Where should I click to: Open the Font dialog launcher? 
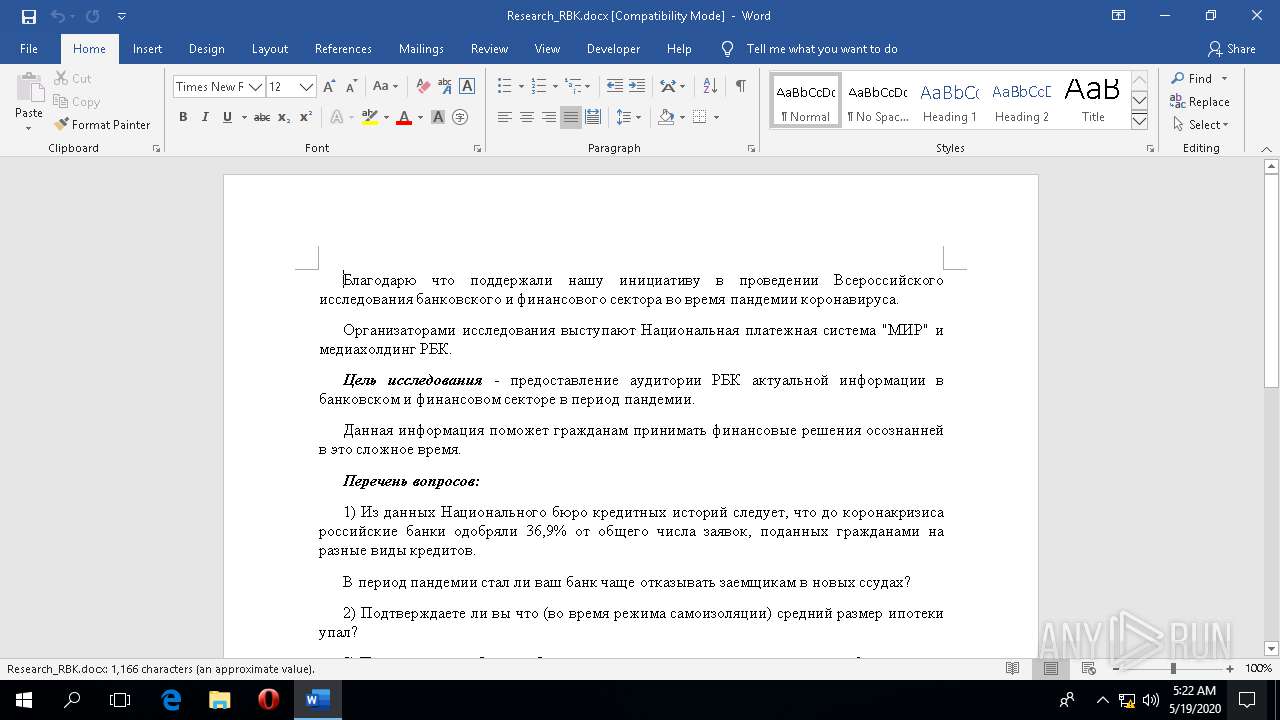coord(476,149)
